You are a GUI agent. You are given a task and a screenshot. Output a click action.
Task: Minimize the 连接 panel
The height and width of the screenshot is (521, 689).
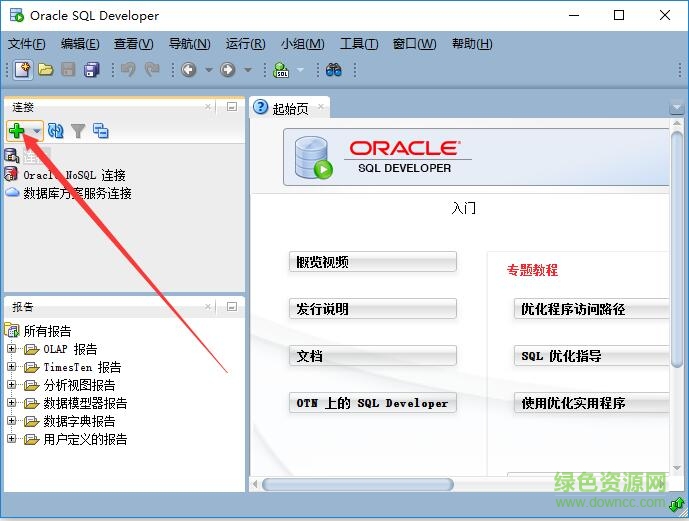(232, 106)
